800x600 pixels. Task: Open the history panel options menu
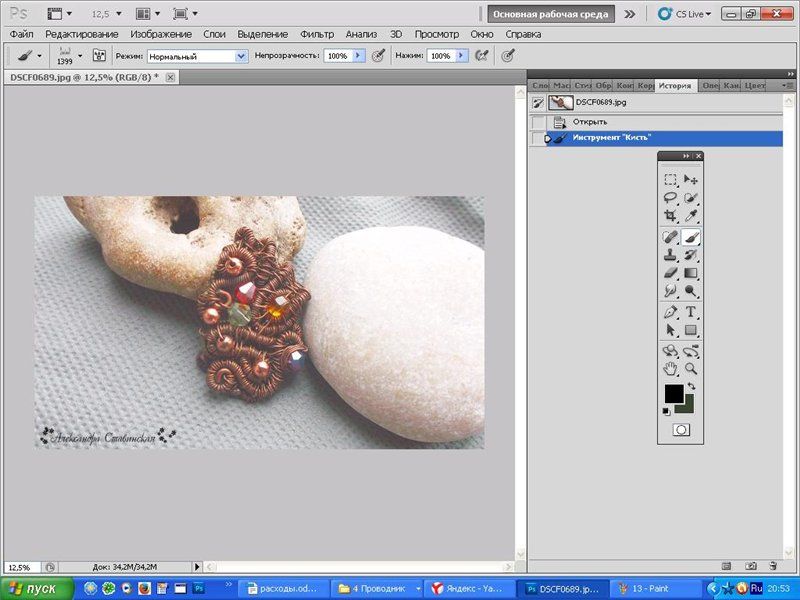(786, 86)
